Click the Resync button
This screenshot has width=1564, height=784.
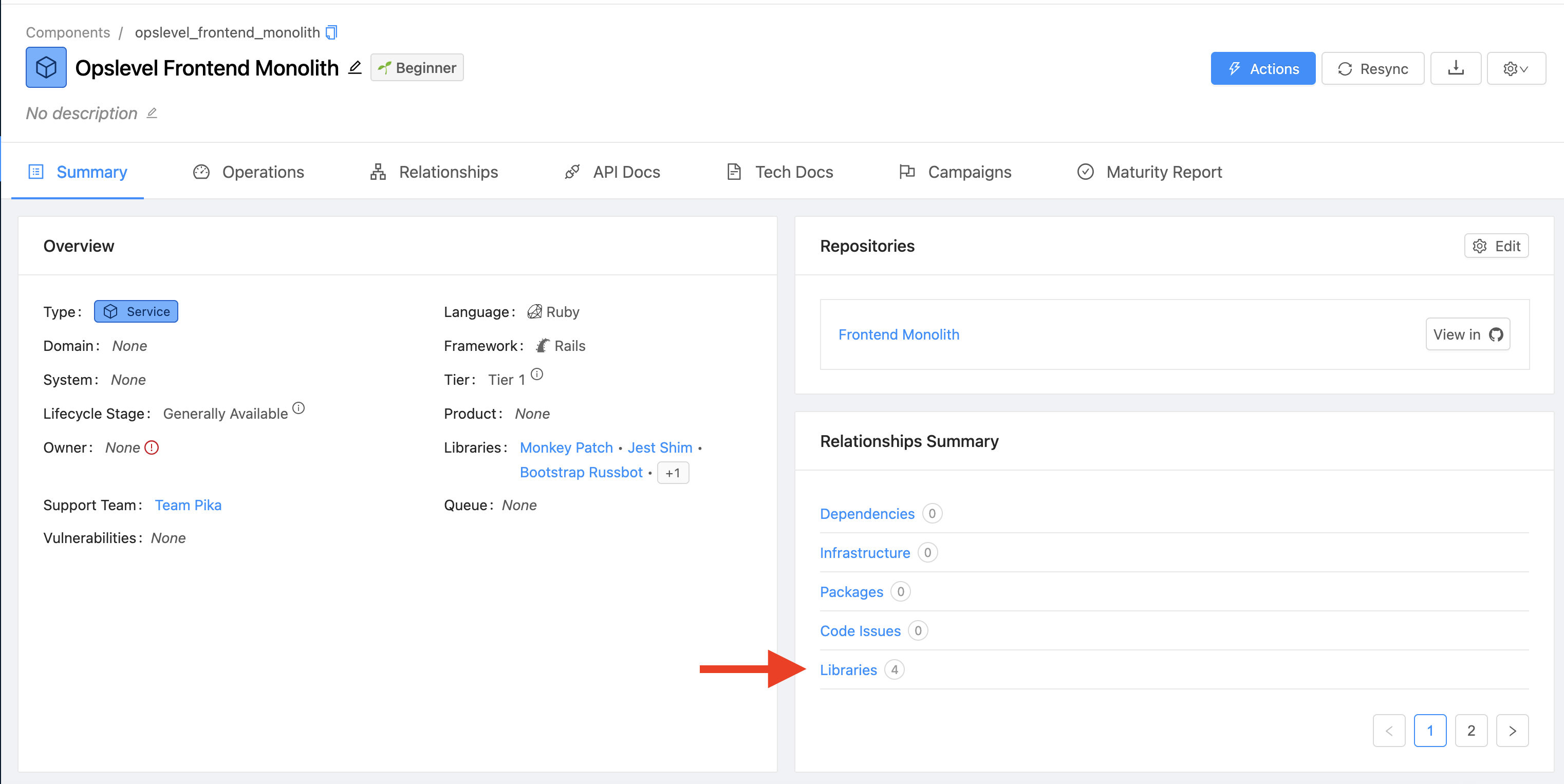(1372, 68)
